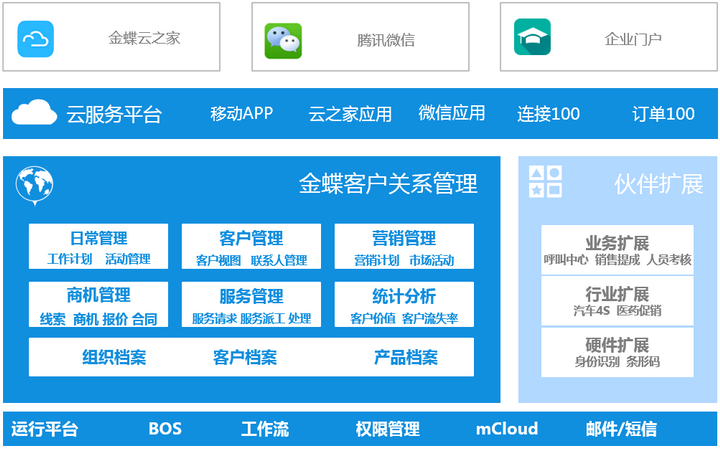This screenshot has height=449, width=720.
Task: Open the 营销管理 module heading
Action: 404,238
